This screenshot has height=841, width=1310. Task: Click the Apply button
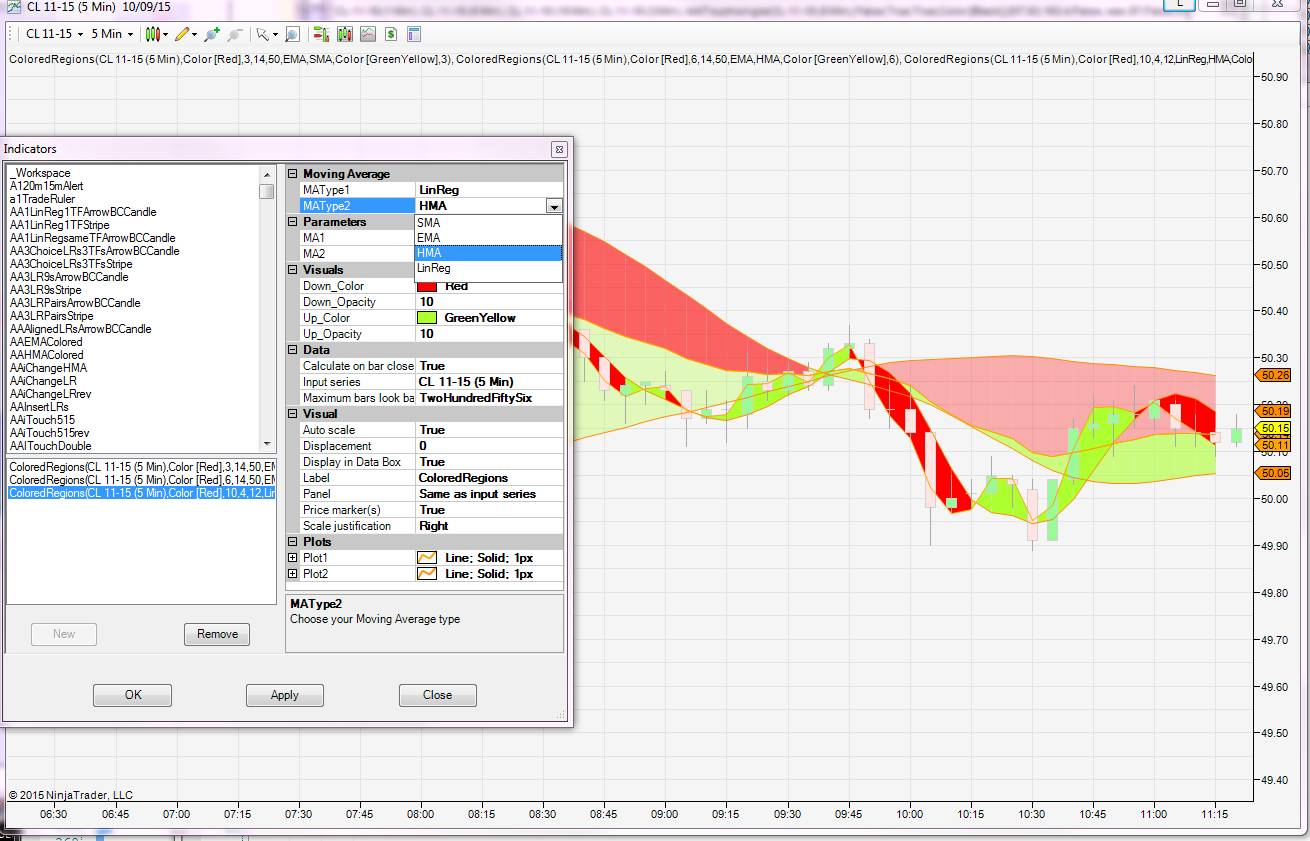click(285, 695)
